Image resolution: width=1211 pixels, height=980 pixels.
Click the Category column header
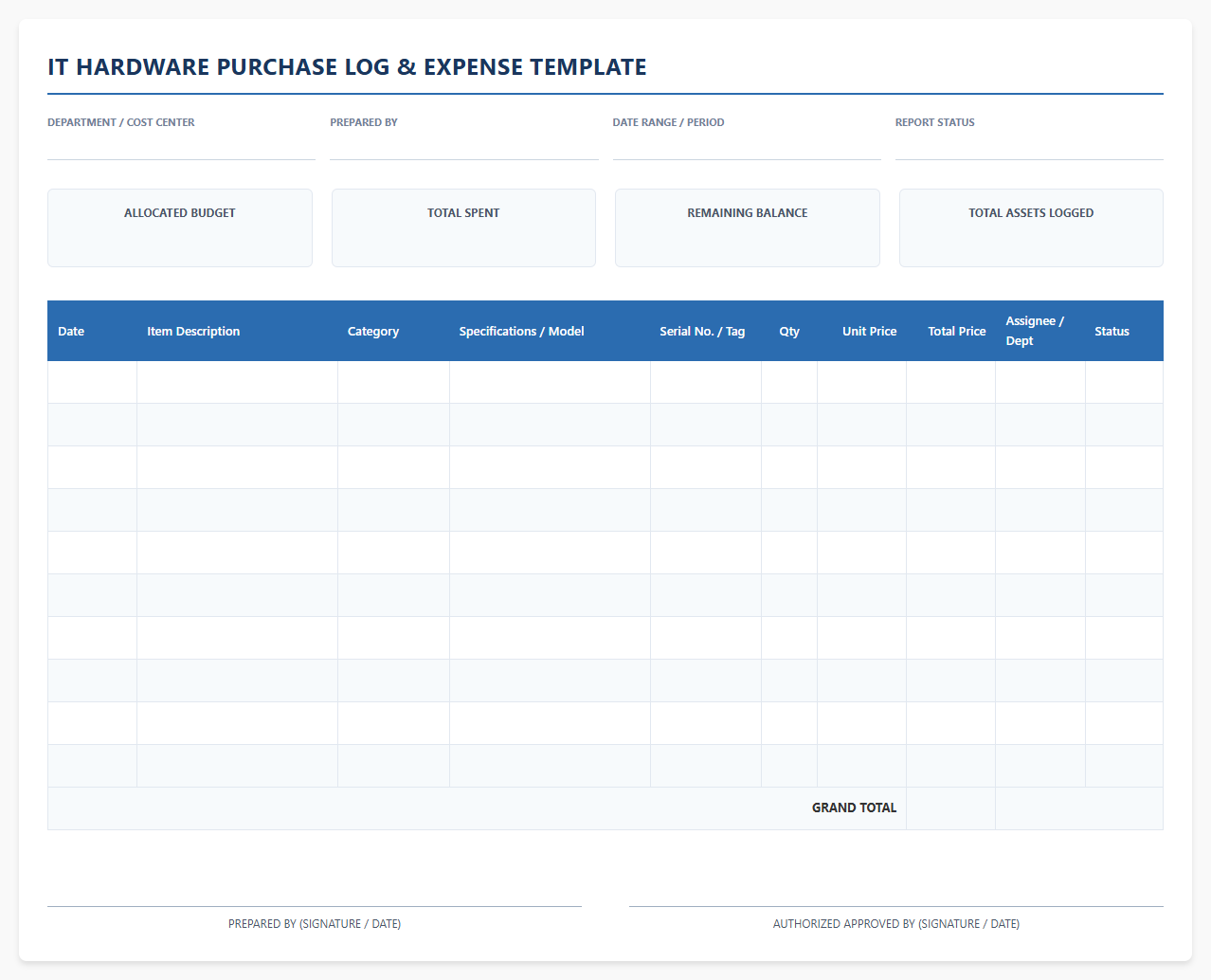[x=394, y=331]
